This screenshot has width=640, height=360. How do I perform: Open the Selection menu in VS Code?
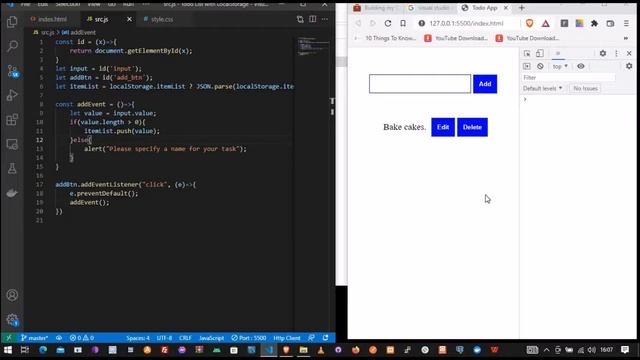pyautogui.click(x=68, y=4)
